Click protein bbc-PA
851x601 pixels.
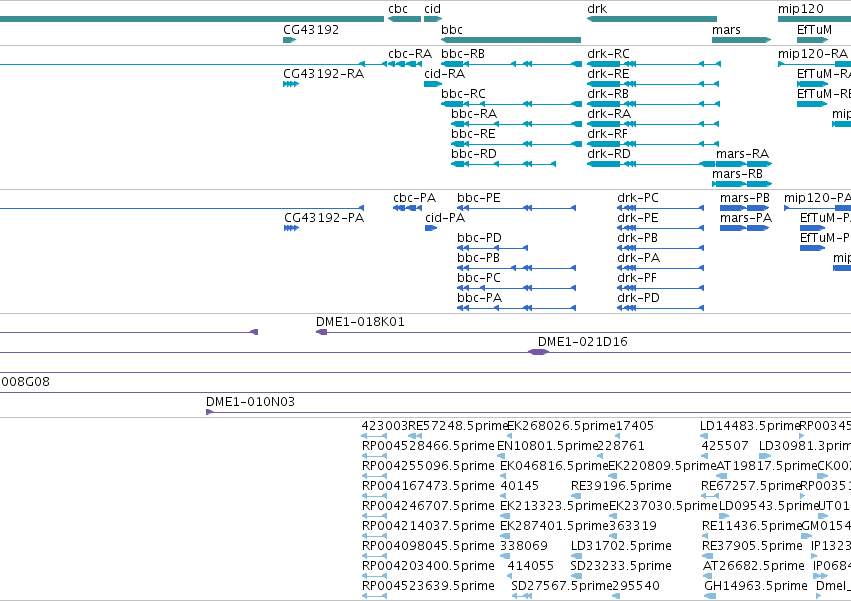coord(516,308)
